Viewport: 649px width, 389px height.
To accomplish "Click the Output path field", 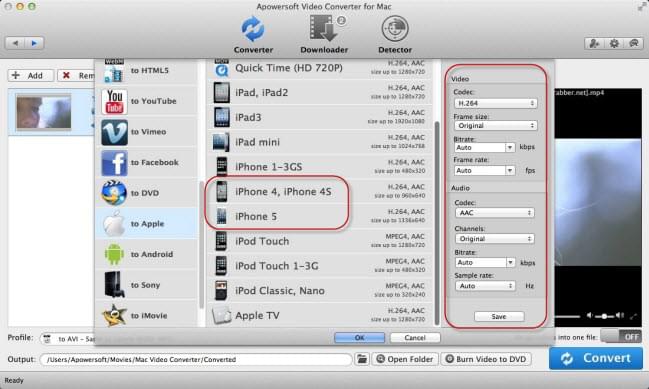I will point(196,359).
